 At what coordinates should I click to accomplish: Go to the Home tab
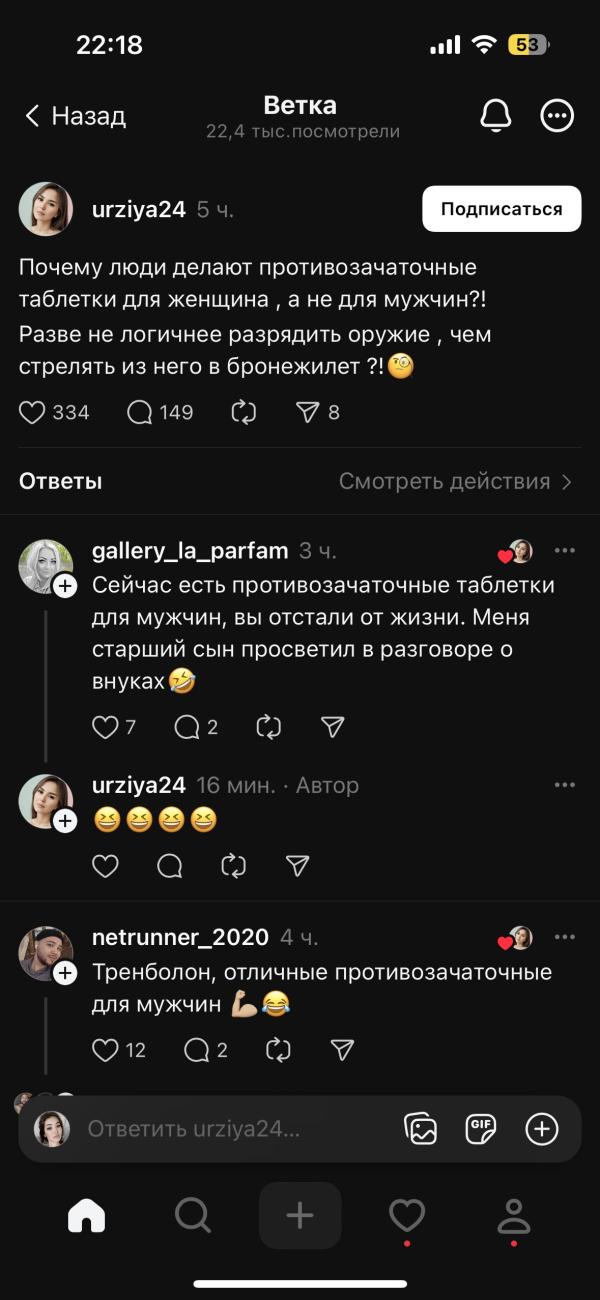tap(86, 1215)
